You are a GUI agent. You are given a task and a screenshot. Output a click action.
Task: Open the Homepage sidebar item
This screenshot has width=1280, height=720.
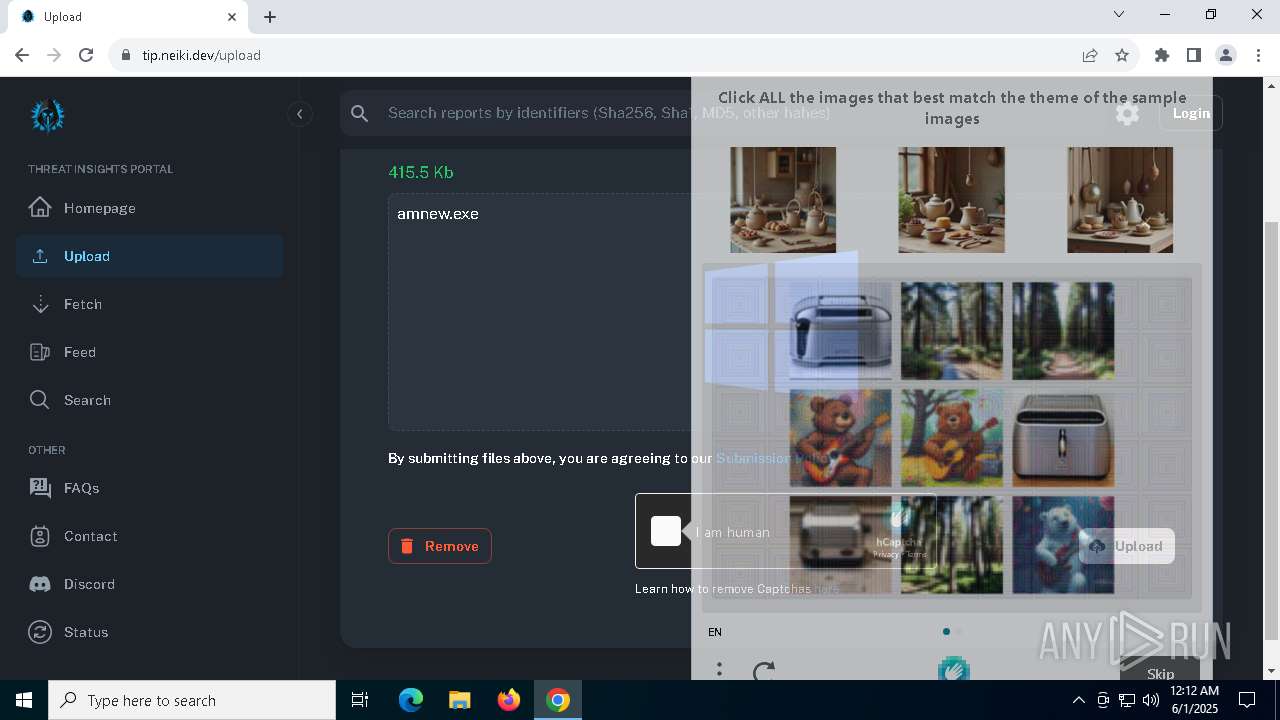149,208
